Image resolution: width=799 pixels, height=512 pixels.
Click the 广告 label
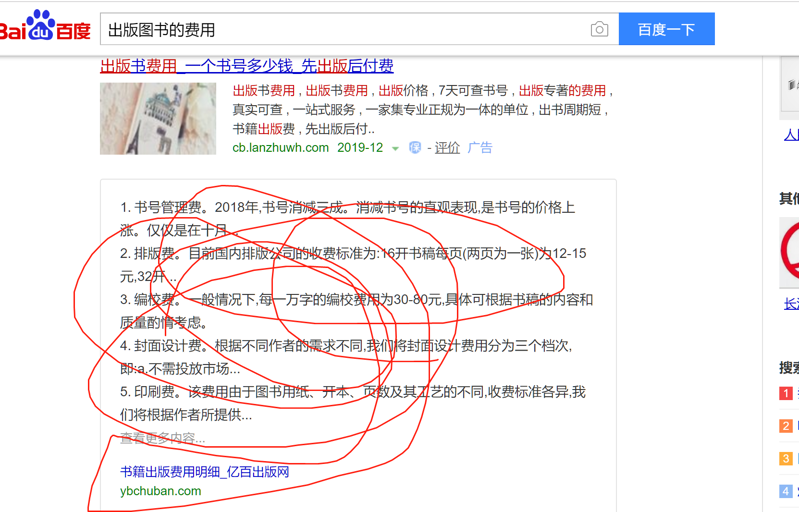click(x=480, y=148)
